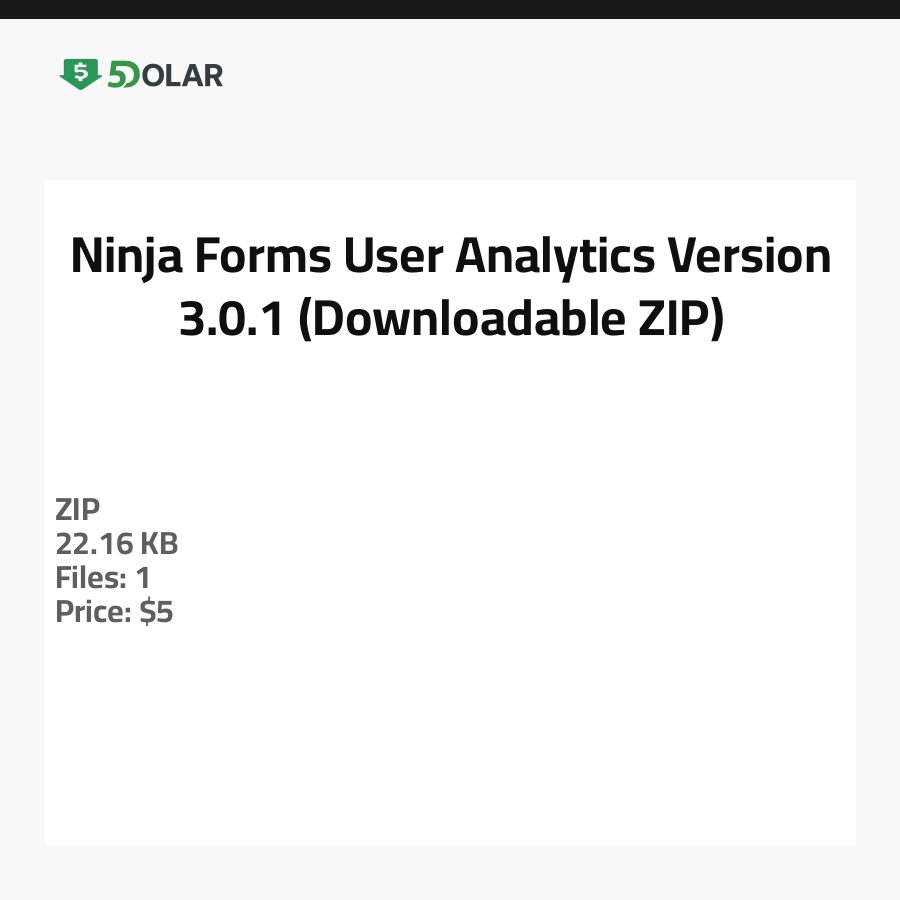The width and height of the screenshot is (900, 900).
Task: Click the word "Forms" in the heading
Action: 262,257
